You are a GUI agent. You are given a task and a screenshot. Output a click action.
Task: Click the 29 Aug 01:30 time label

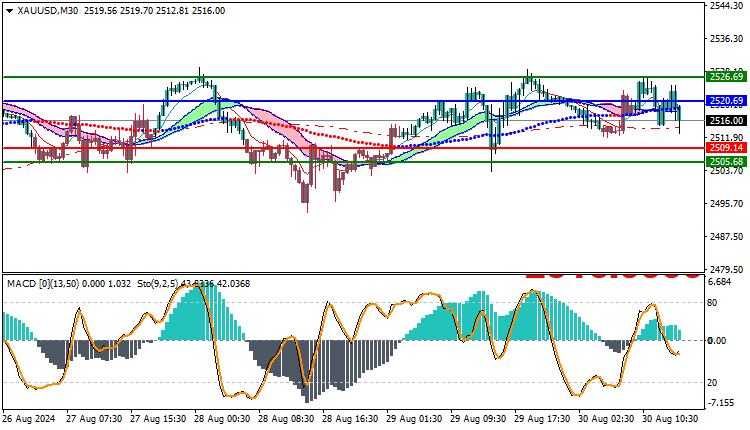(x=414, y=419)
